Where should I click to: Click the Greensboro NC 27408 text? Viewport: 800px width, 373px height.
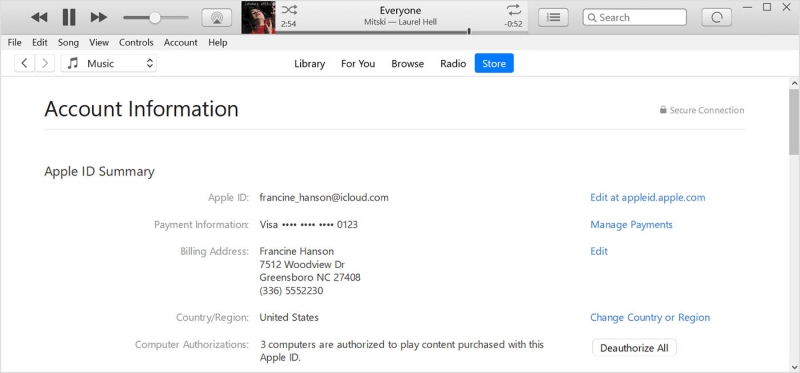(310, 278)
